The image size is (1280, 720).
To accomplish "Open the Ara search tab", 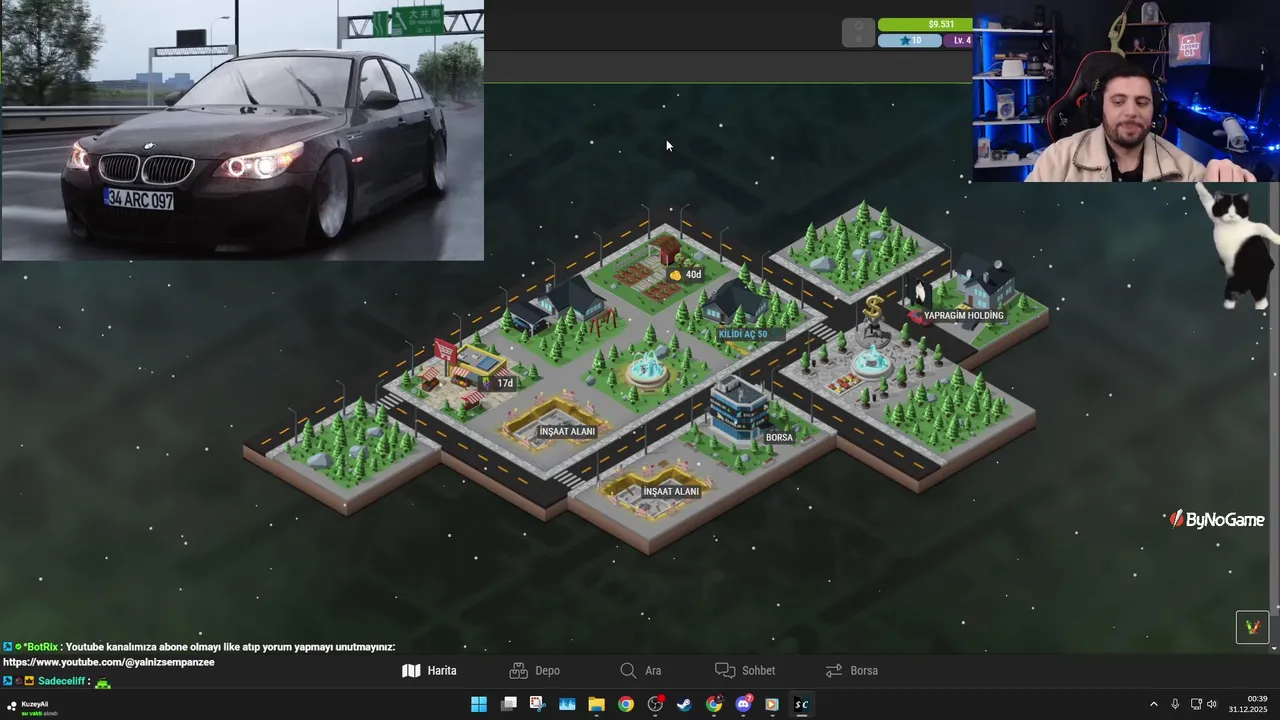I will pyautogui.click(x=640, y=671).
